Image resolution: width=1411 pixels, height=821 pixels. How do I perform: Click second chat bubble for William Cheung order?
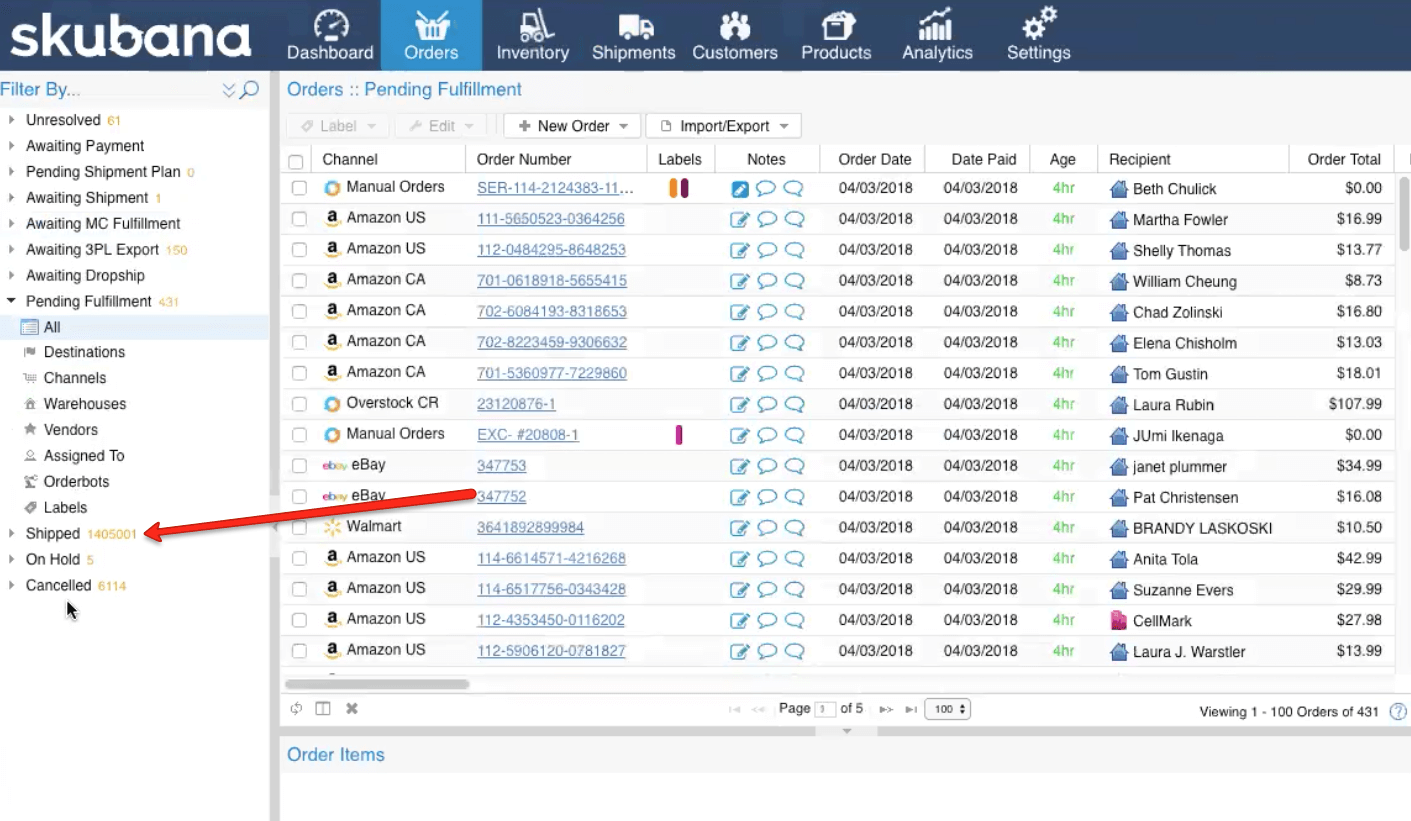(x=794, y=281)
